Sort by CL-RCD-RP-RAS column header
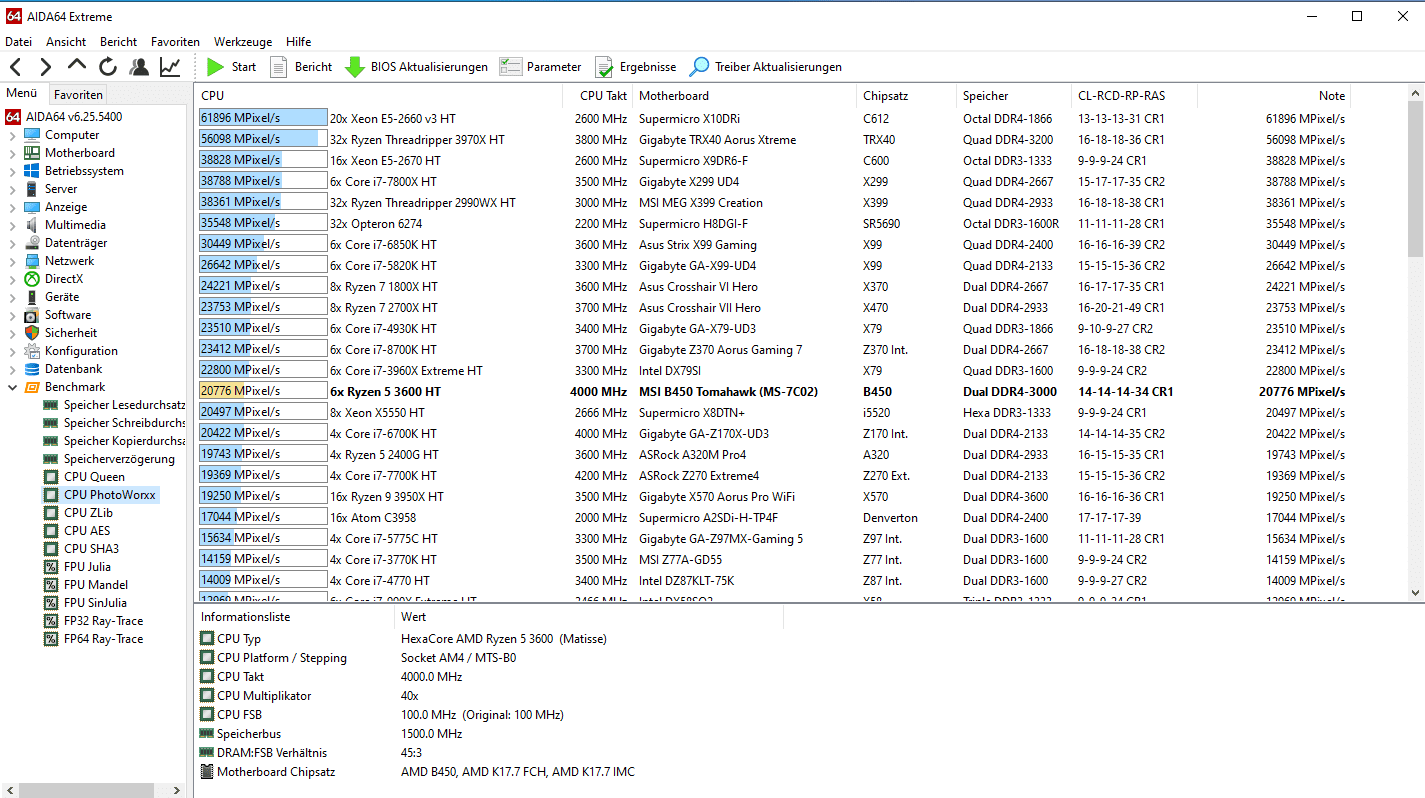 [x=1134, y=96]
